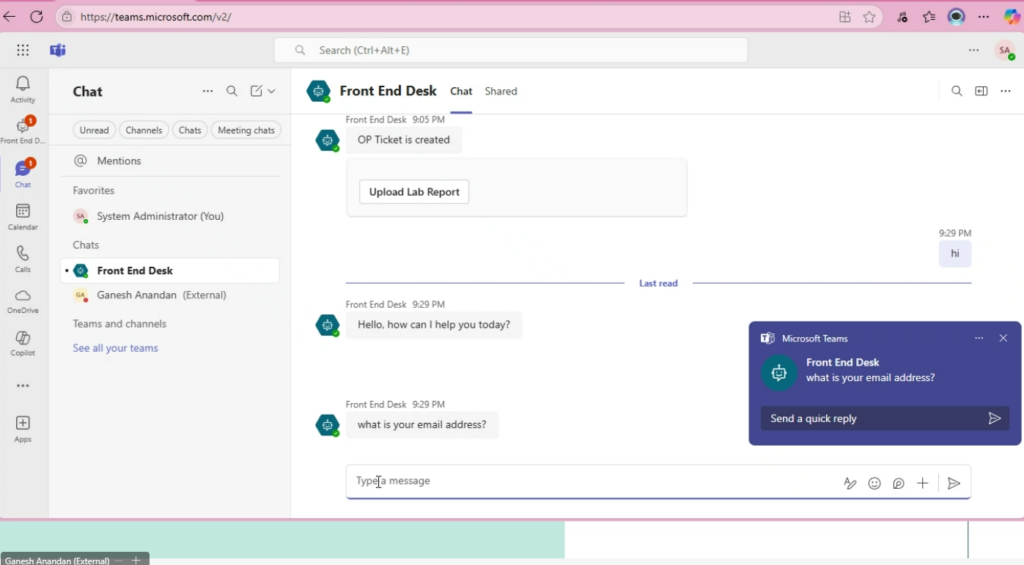This screenshot has height=565, width=1024.
Task: Open actions and apps plus menu
Action: [922, 483]
